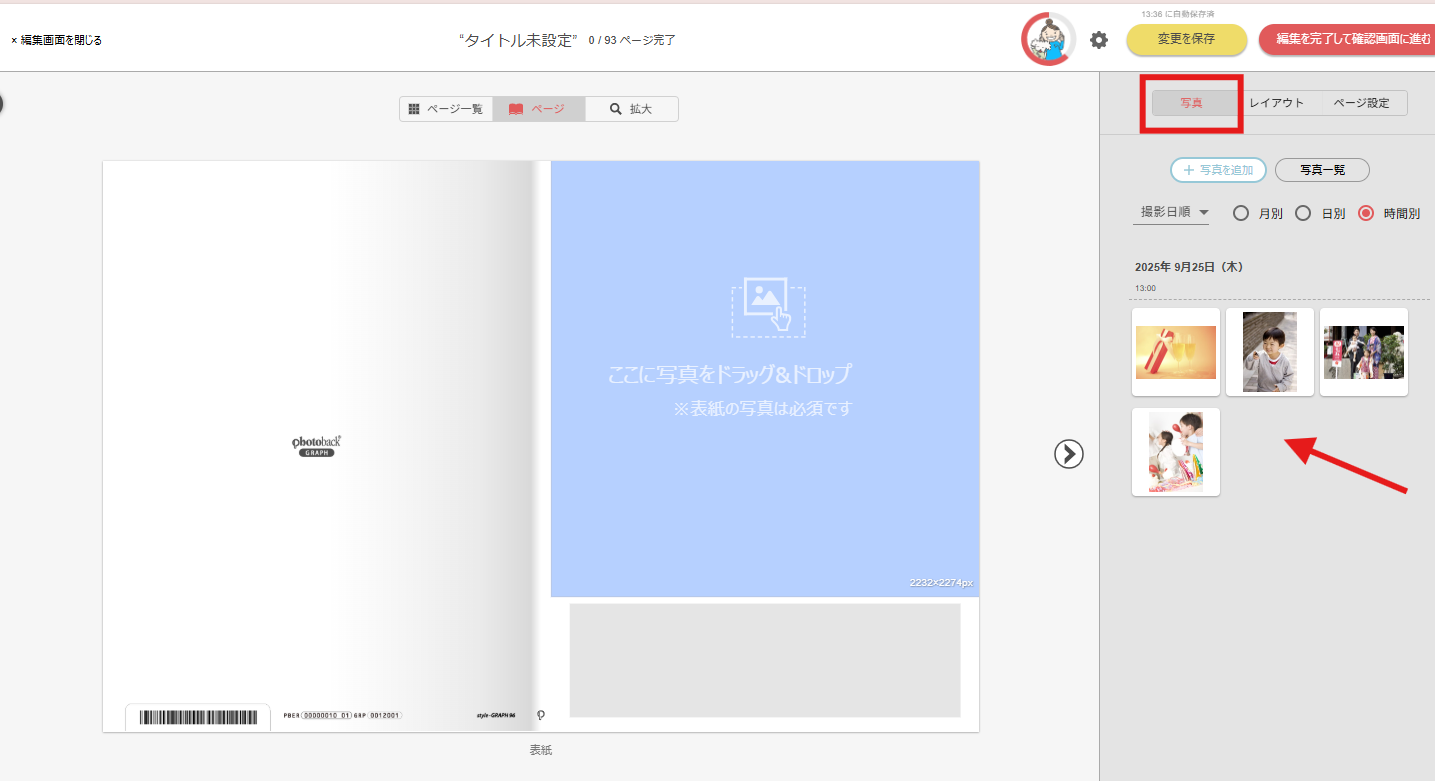The image size is (1435, 781).
Task: Click the photo placeholder drag-drop icon
Action: 768,306
